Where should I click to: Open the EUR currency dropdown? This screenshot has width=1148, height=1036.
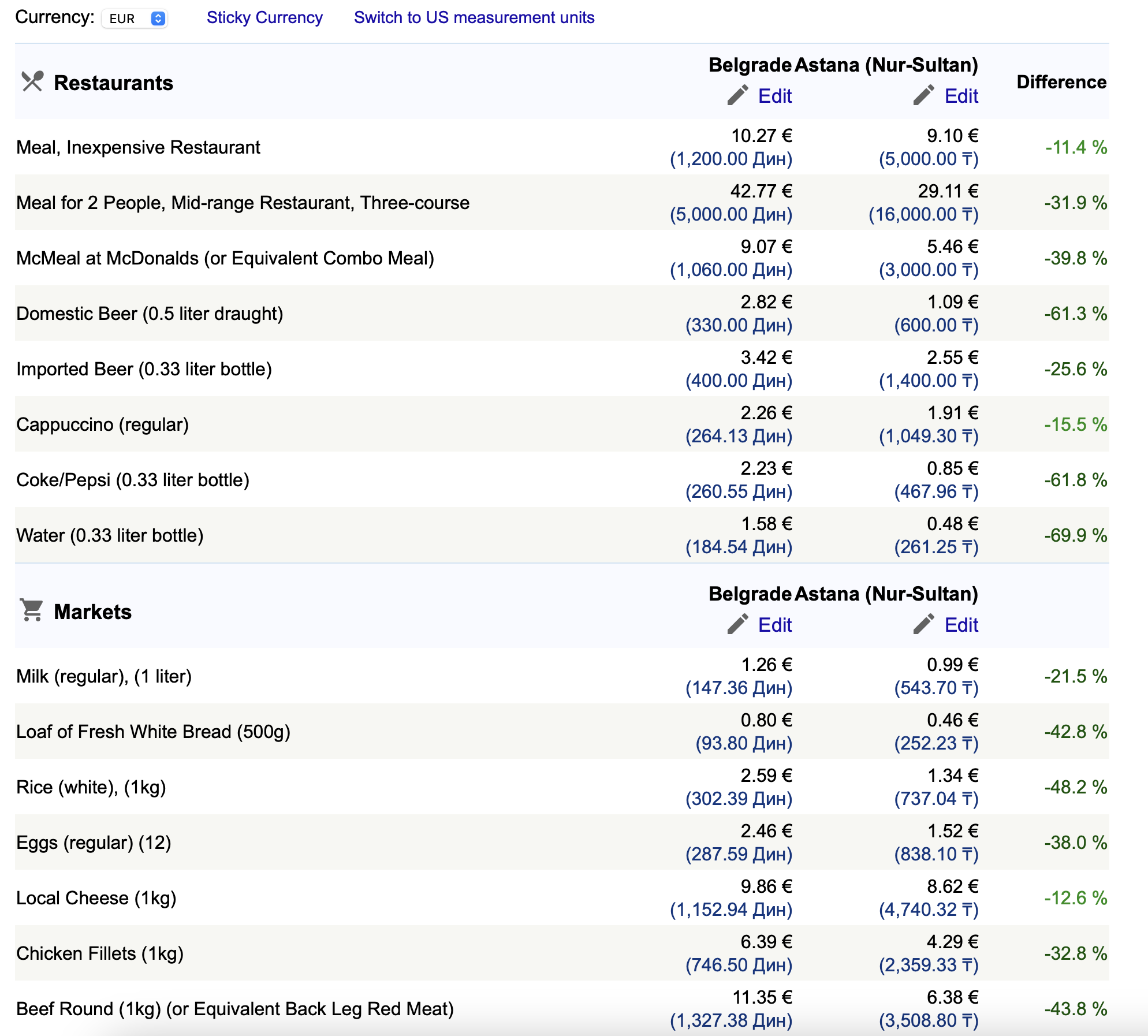[x=134, y=18]
